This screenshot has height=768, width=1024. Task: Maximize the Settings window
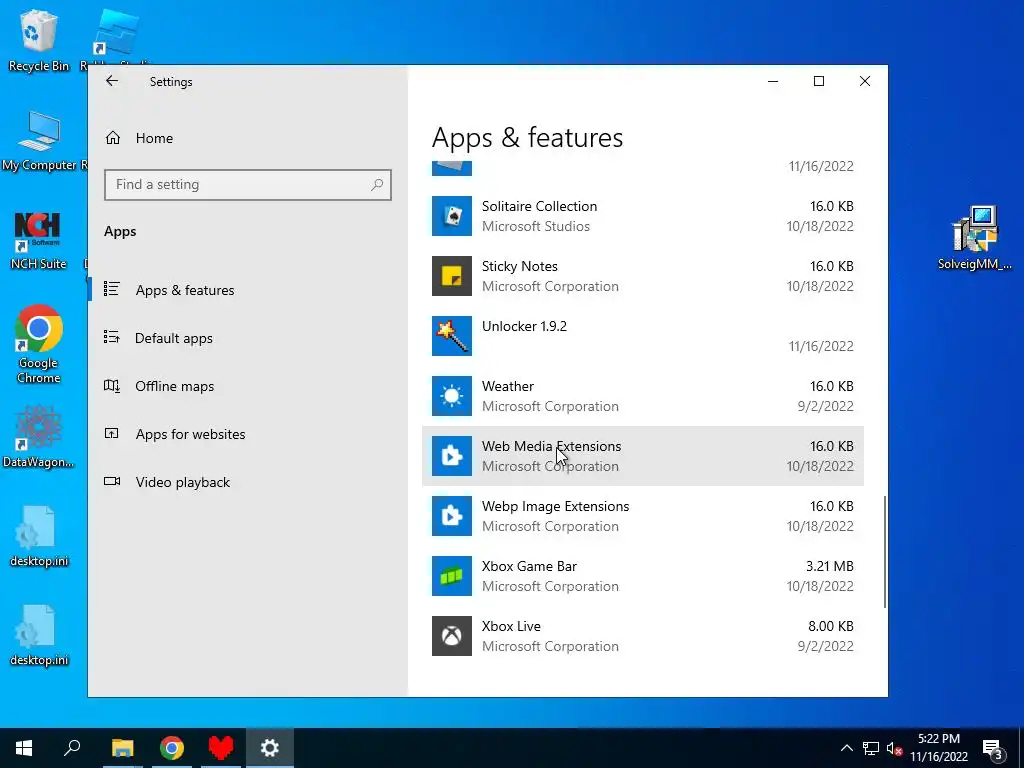819,81
